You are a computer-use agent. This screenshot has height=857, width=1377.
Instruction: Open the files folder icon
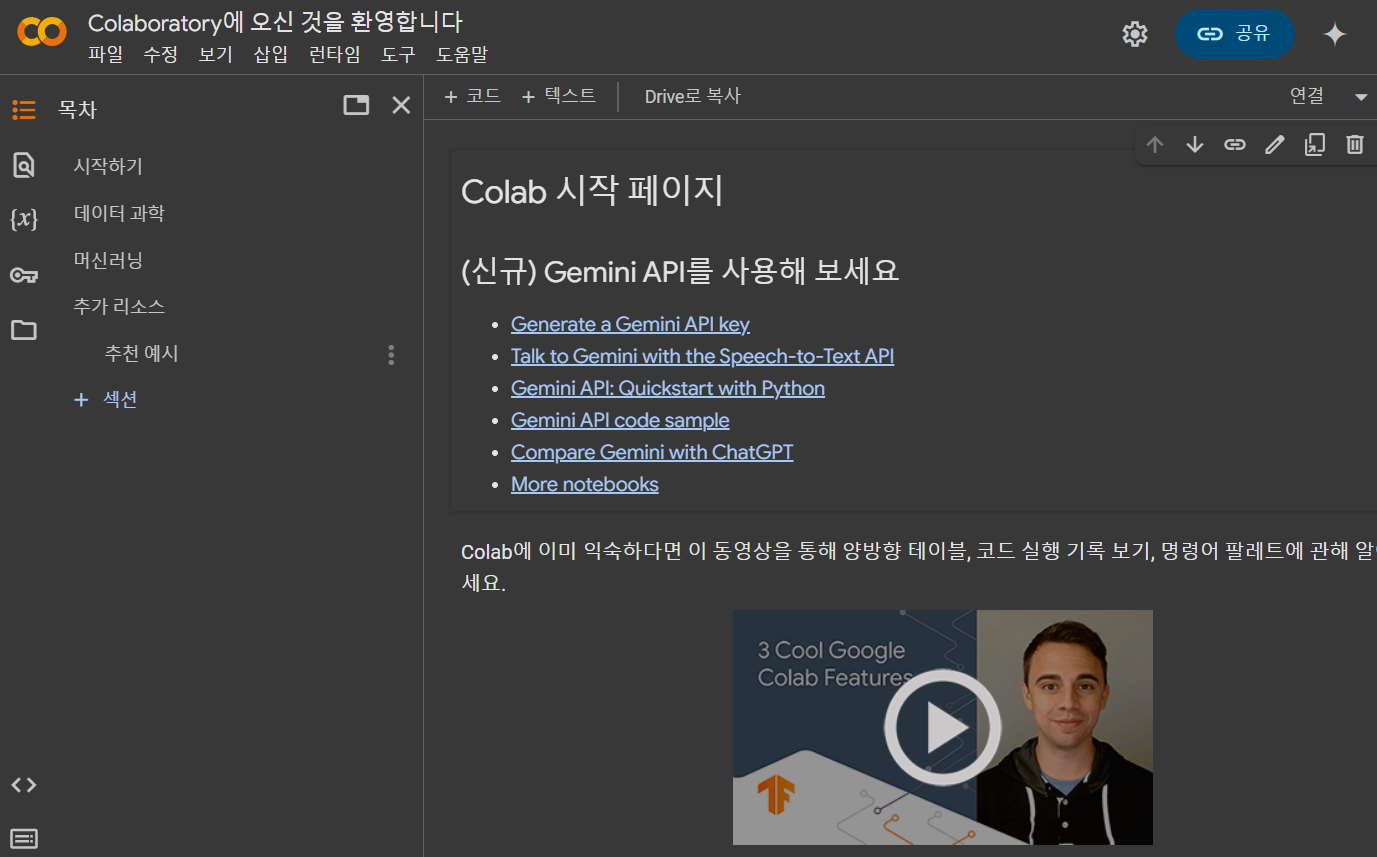pos(24,330)
